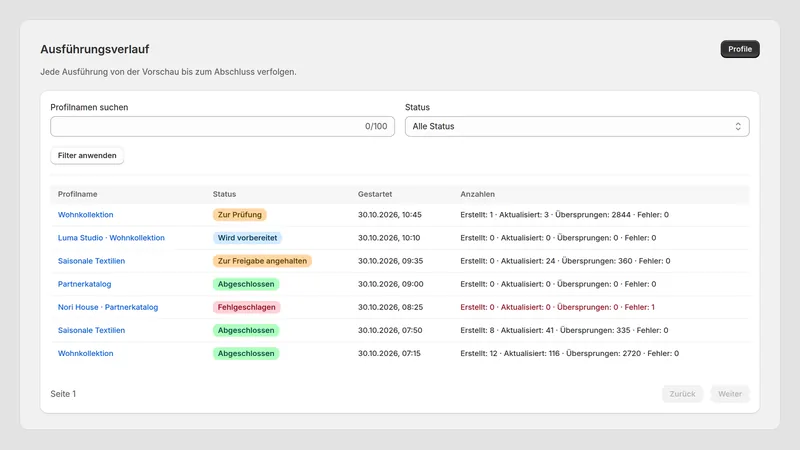Go to the previous page with Zurück
Viewport: 800px width, 450px height.
[x=682, y=394]
